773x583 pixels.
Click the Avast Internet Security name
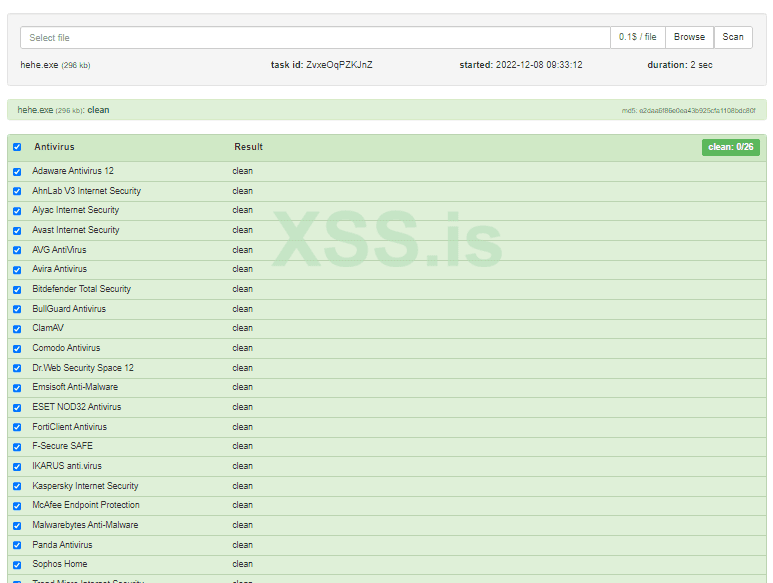point(76,230)
